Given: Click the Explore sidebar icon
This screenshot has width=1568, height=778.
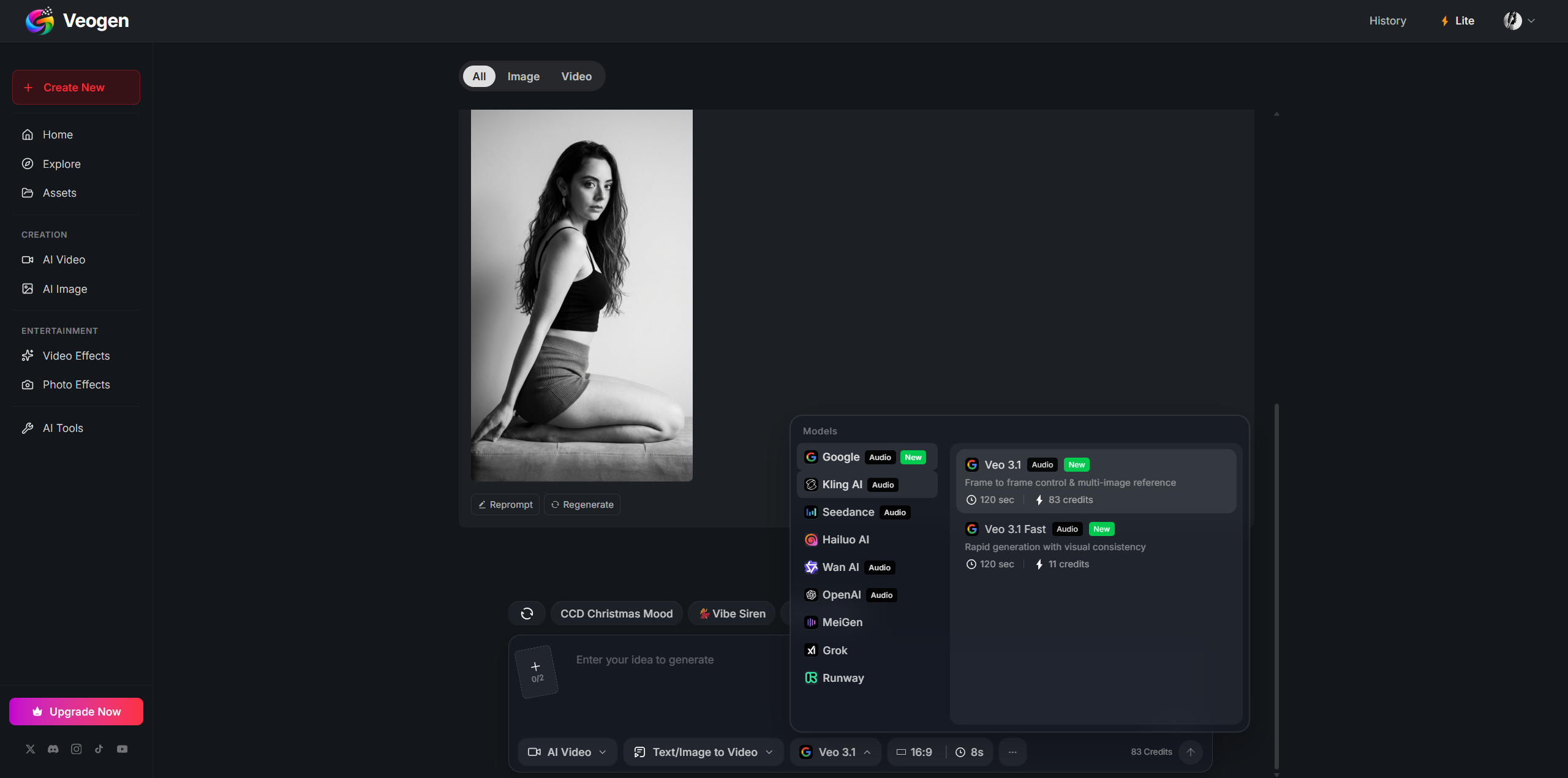Looking at the screenshot, I should [x=28, y=164].
